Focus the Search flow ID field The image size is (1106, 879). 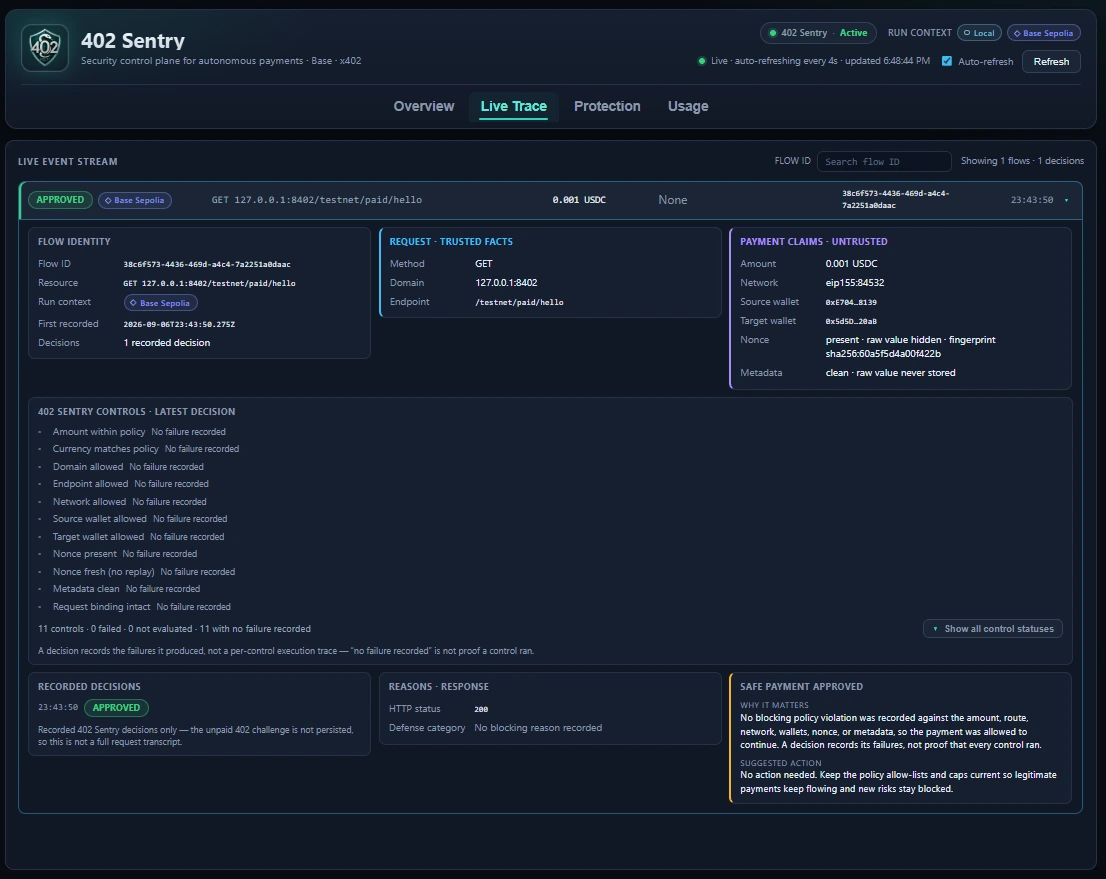point(884,162)
